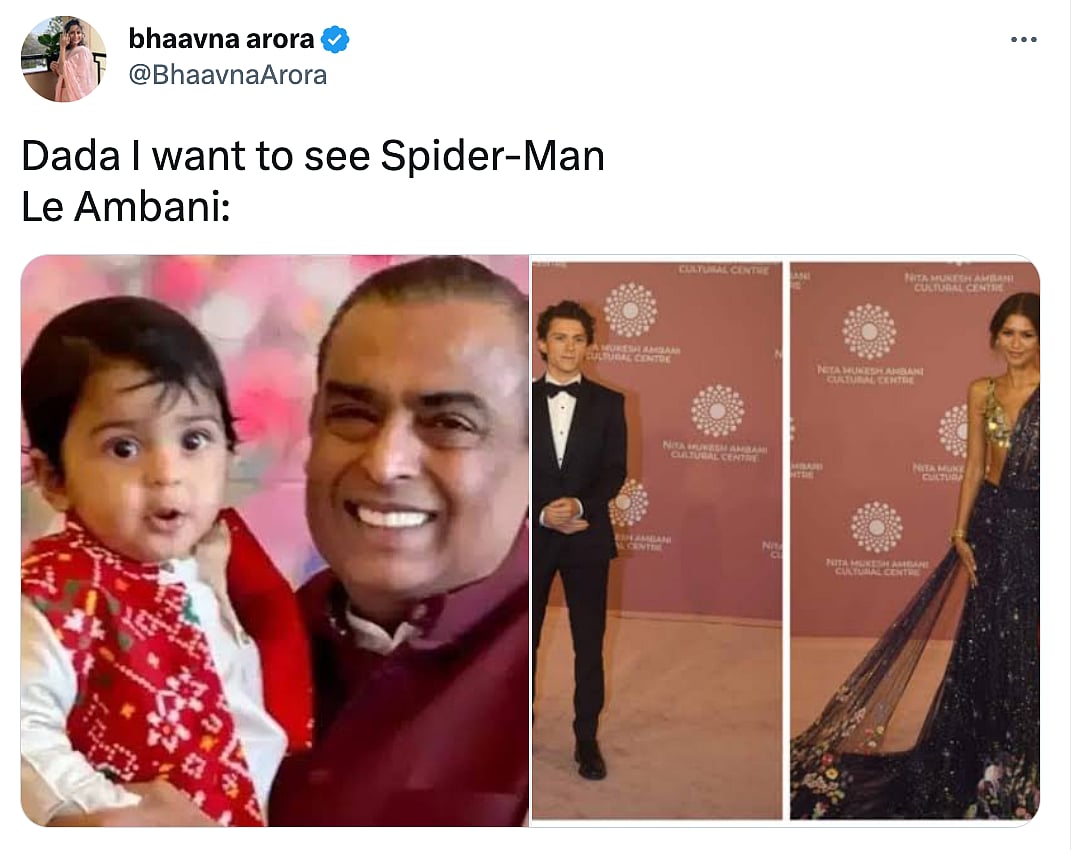
Task: Click the "Dada I want to see Spider-Man" text
Action: pos(313,157)
